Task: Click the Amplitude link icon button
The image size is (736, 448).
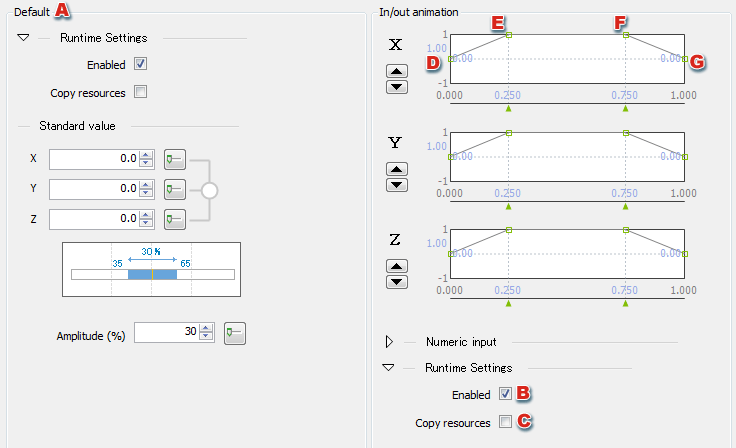Action: point(234,333)
